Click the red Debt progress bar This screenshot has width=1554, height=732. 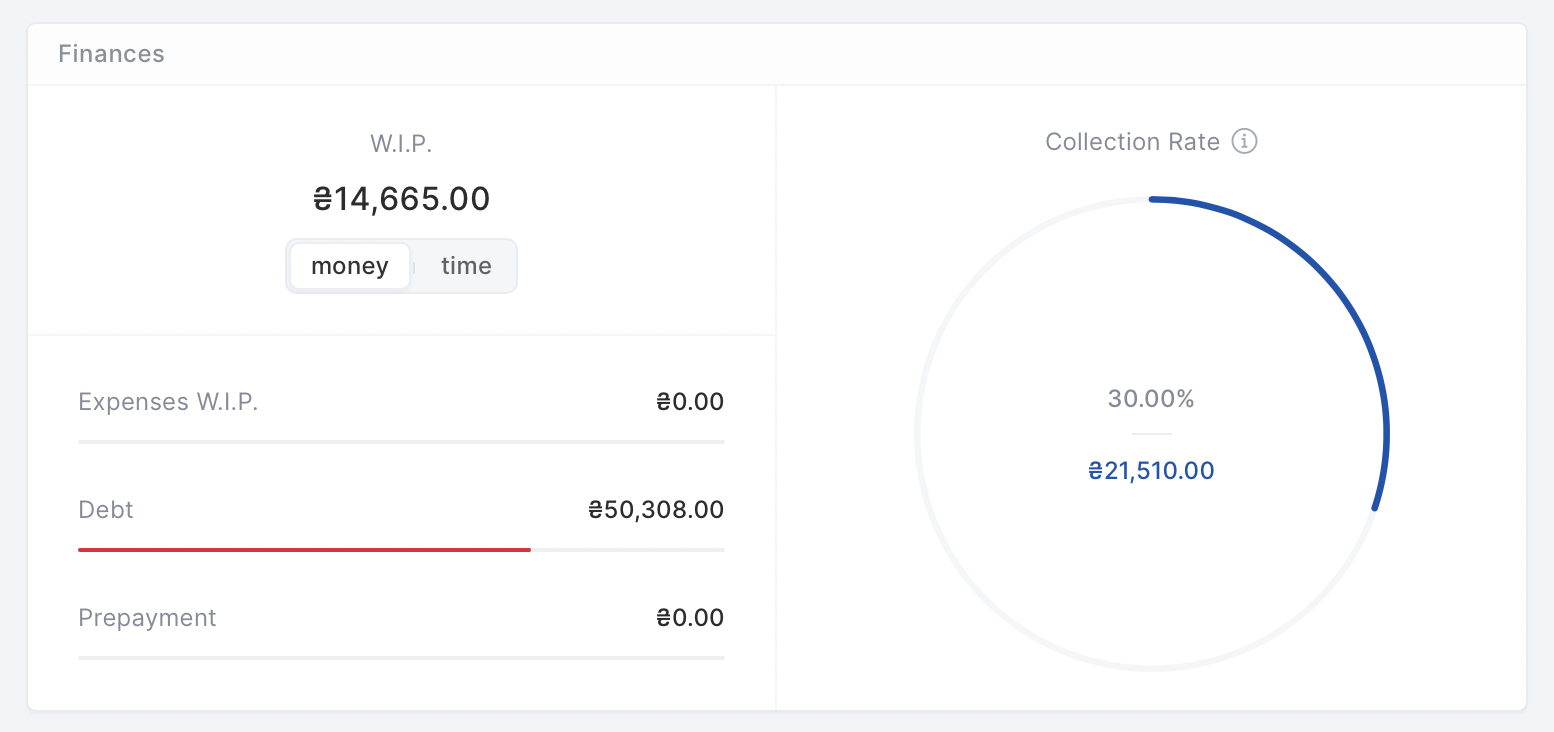304,549
